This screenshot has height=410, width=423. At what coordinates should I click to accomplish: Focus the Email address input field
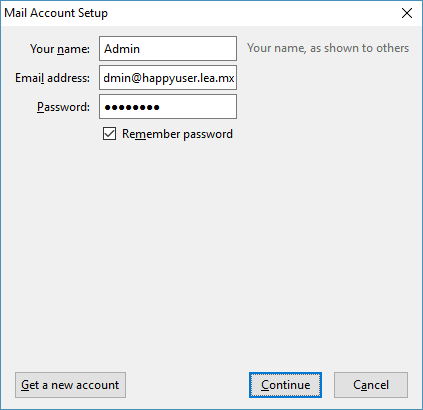pos(168,78)
